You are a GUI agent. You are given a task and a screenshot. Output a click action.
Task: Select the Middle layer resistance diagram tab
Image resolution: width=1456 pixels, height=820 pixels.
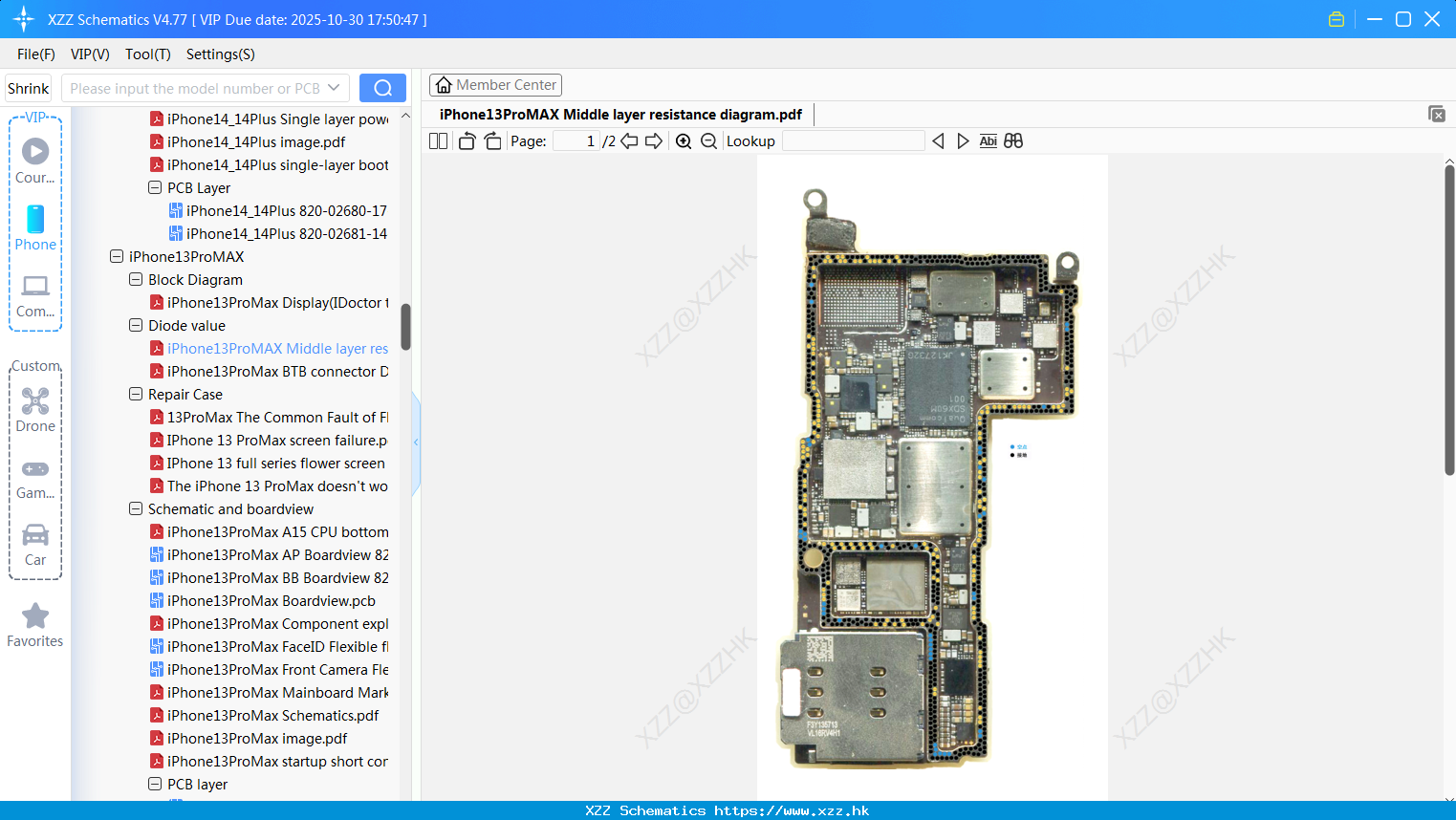pyautogui.click(x=620, y=115)
